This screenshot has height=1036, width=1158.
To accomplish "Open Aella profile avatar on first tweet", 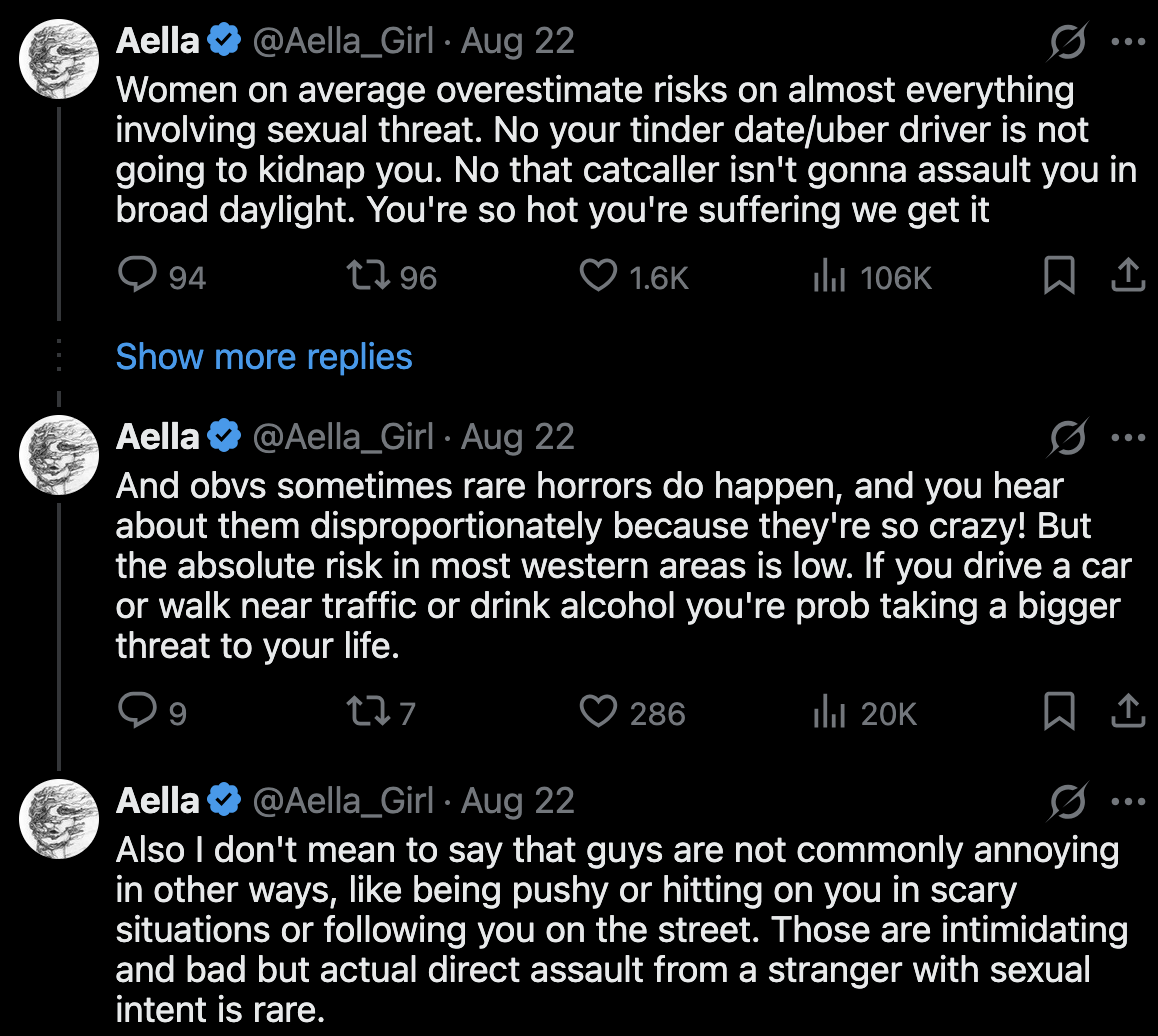I will coord(59,59).
